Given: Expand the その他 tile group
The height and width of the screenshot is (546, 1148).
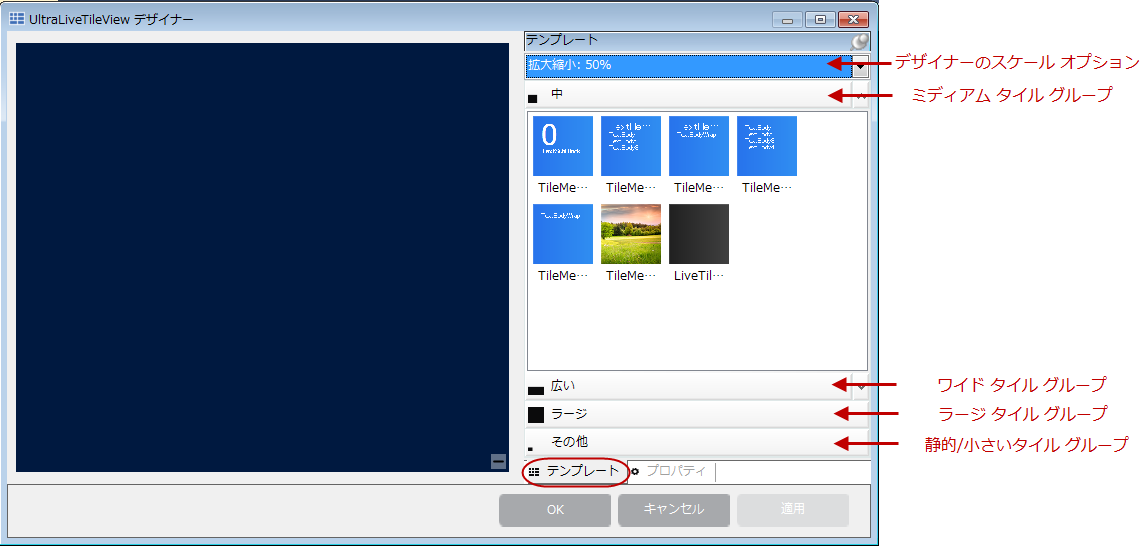Looking at the screenshot, I should [697, 442].
